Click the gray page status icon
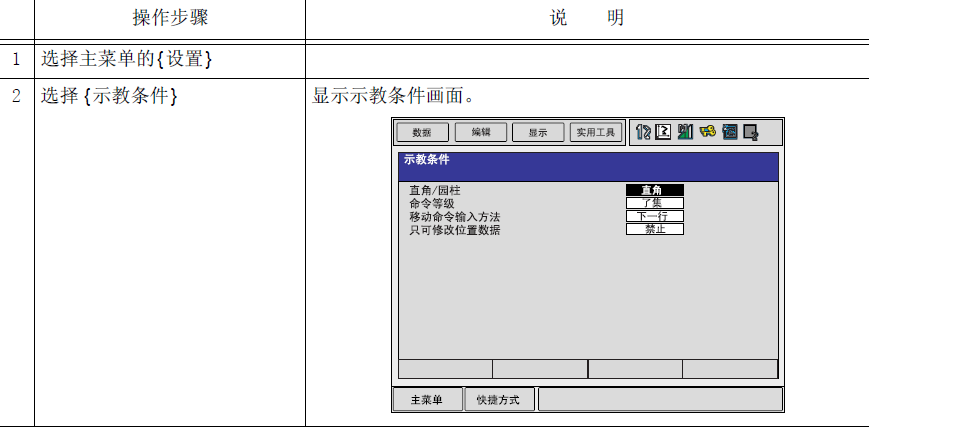 point(751,132)
